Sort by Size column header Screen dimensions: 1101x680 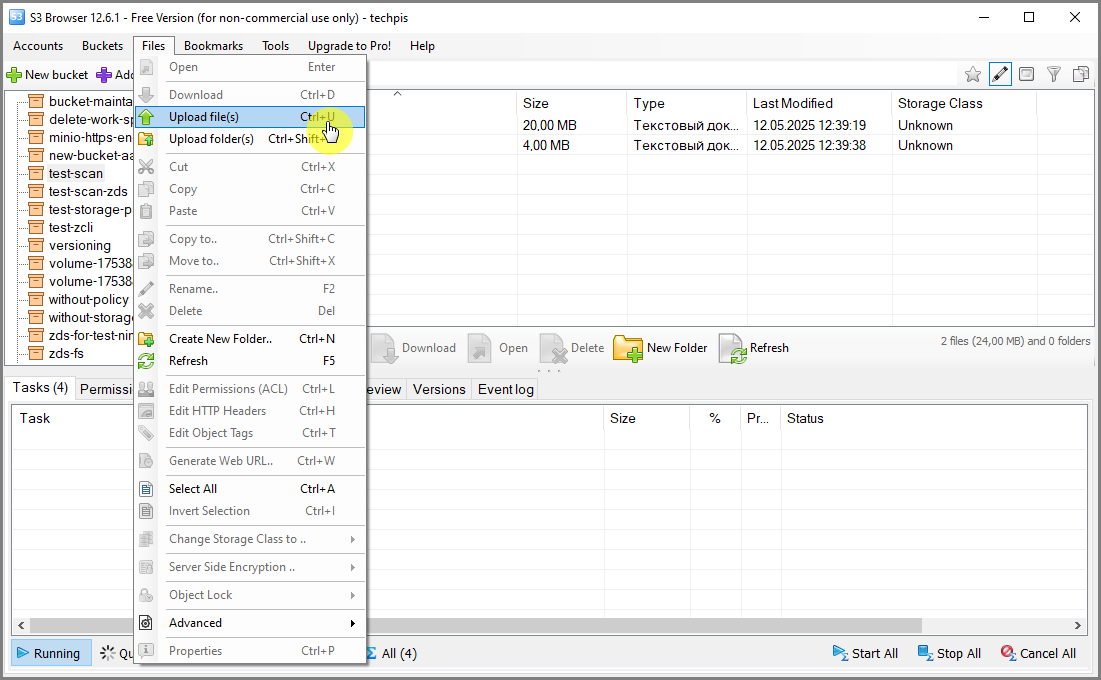[x=572, y=103]
